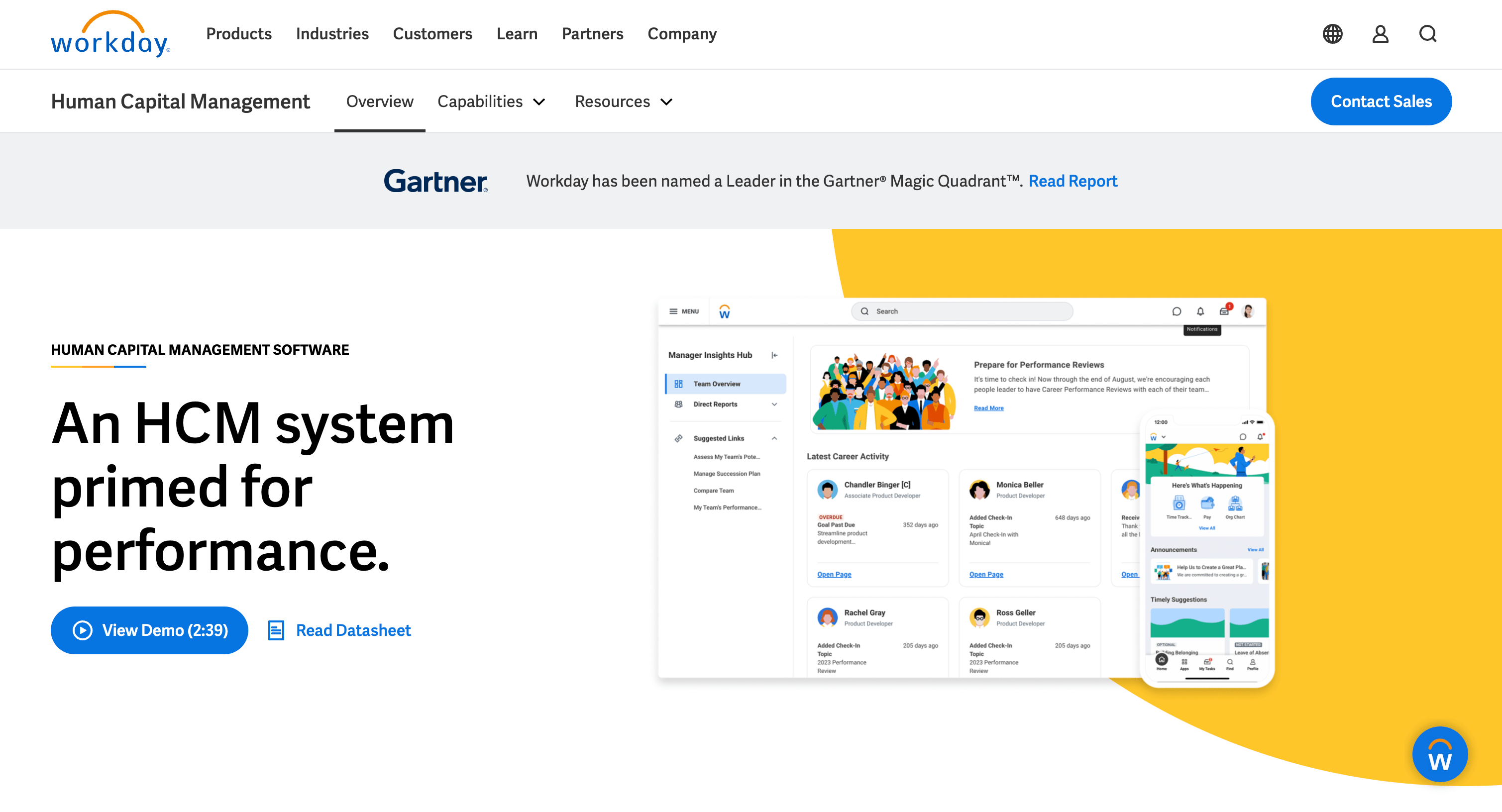Open the Read Report link
The height and width of the screenshot is (812, 1502).
tap(1073, 181)
